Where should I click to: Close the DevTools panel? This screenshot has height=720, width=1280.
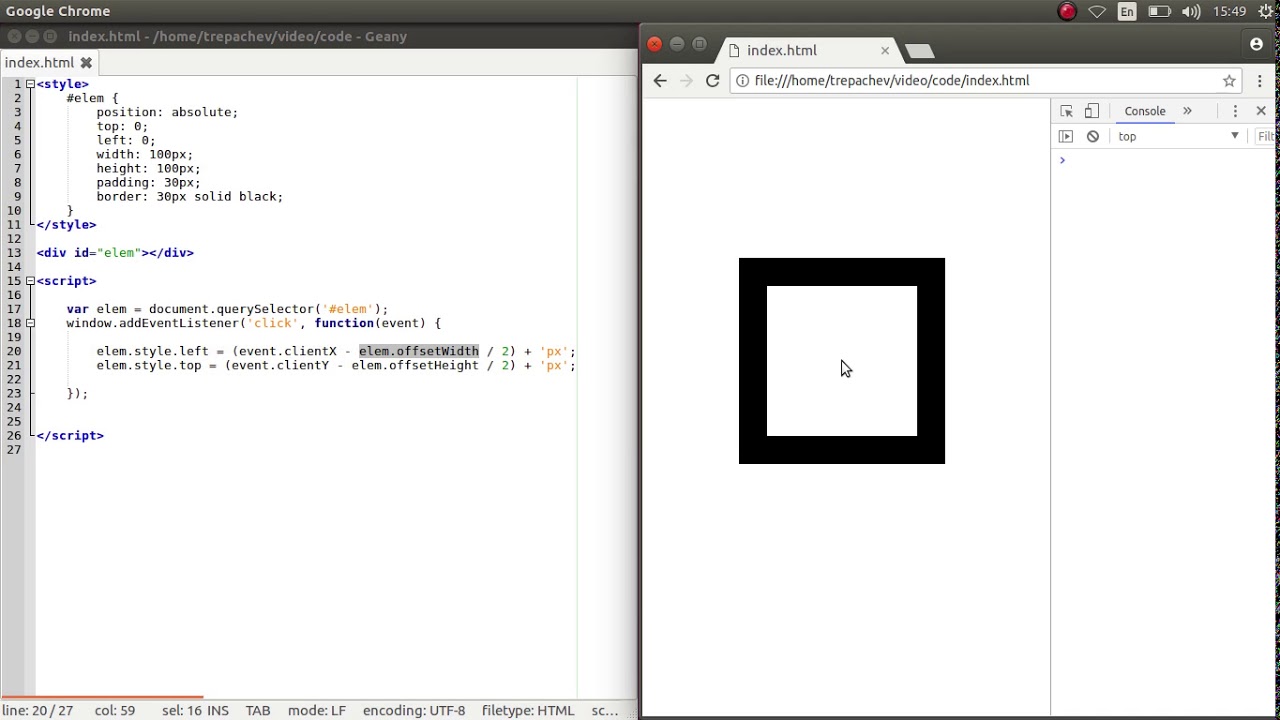(1261, 111)
